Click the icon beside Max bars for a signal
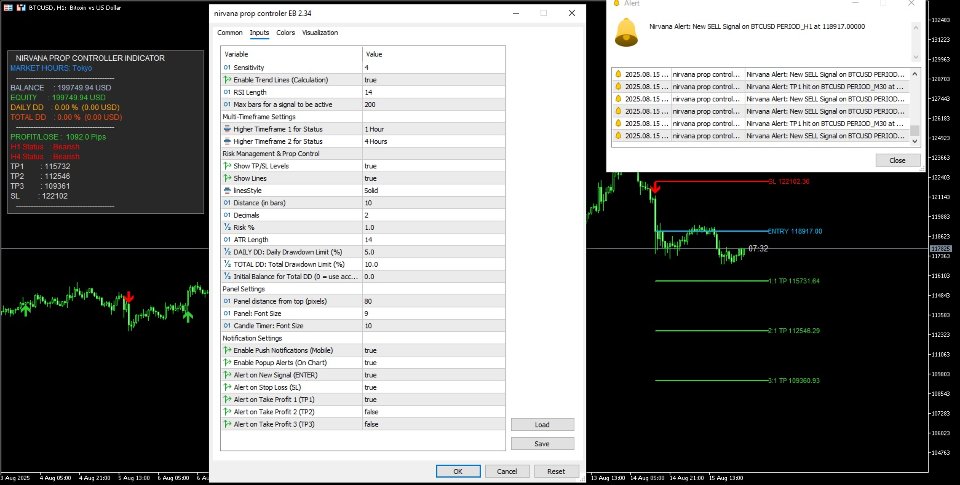960x485 pixels. tap(227, 105)
